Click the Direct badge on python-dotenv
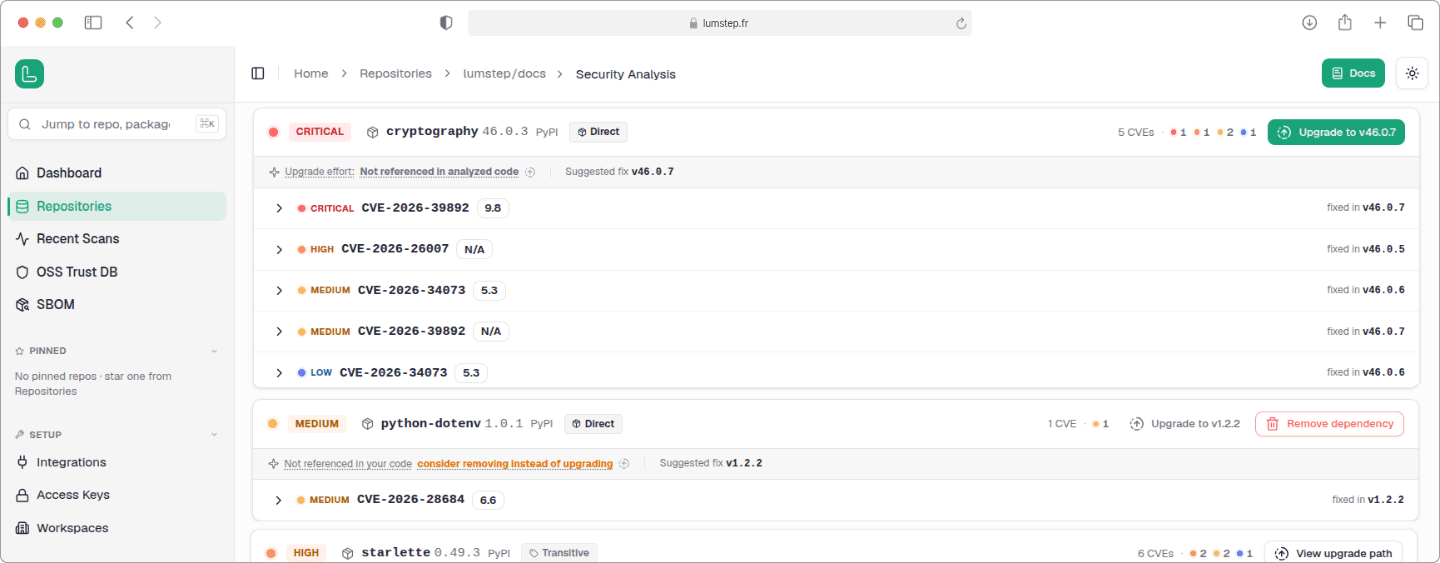This screenshot has width=1440, height=563. (x=593, y=424)
